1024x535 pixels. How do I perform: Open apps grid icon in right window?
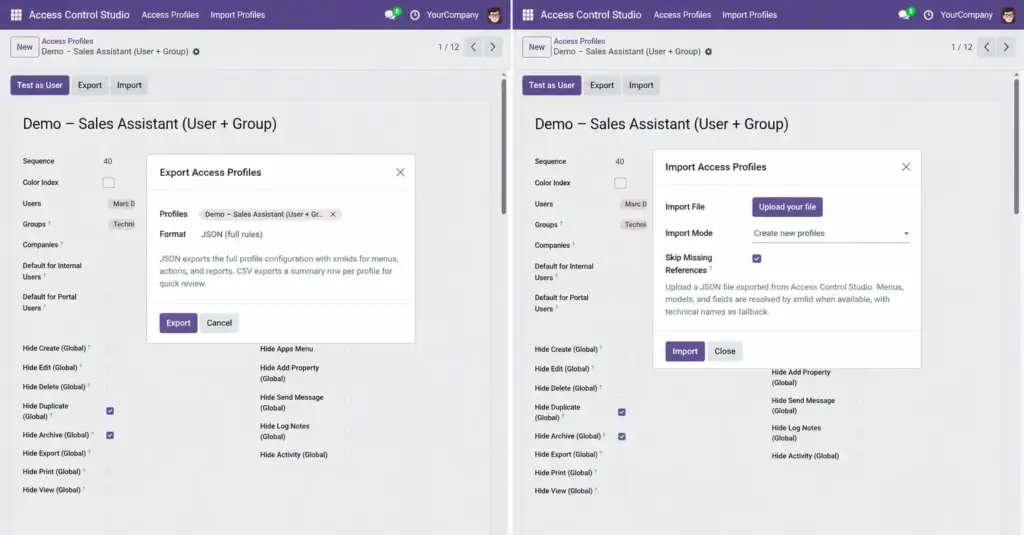[528, 14]
